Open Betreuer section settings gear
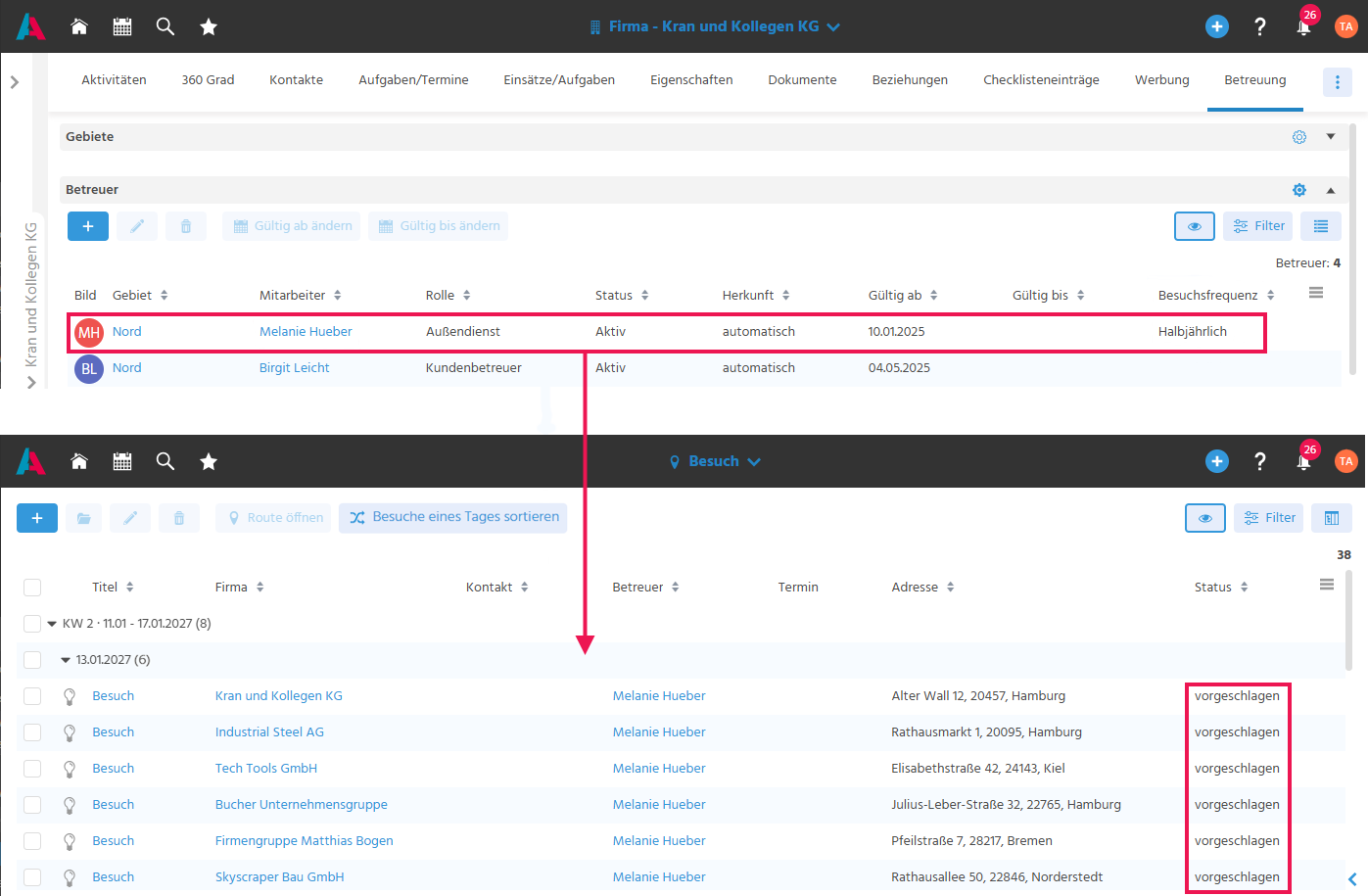 [1299, 190]
